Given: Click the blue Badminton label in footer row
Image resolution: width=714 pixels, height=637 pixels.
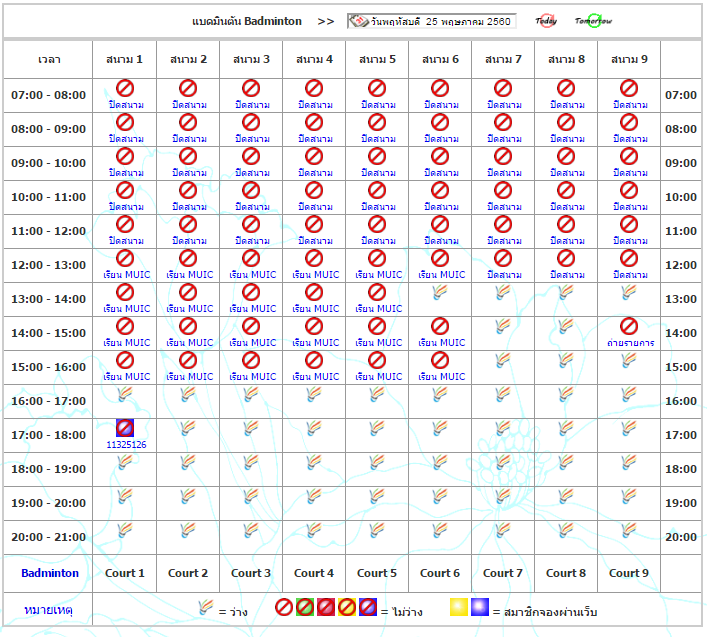Looking at the screenshot, I should tap(50, 573).
